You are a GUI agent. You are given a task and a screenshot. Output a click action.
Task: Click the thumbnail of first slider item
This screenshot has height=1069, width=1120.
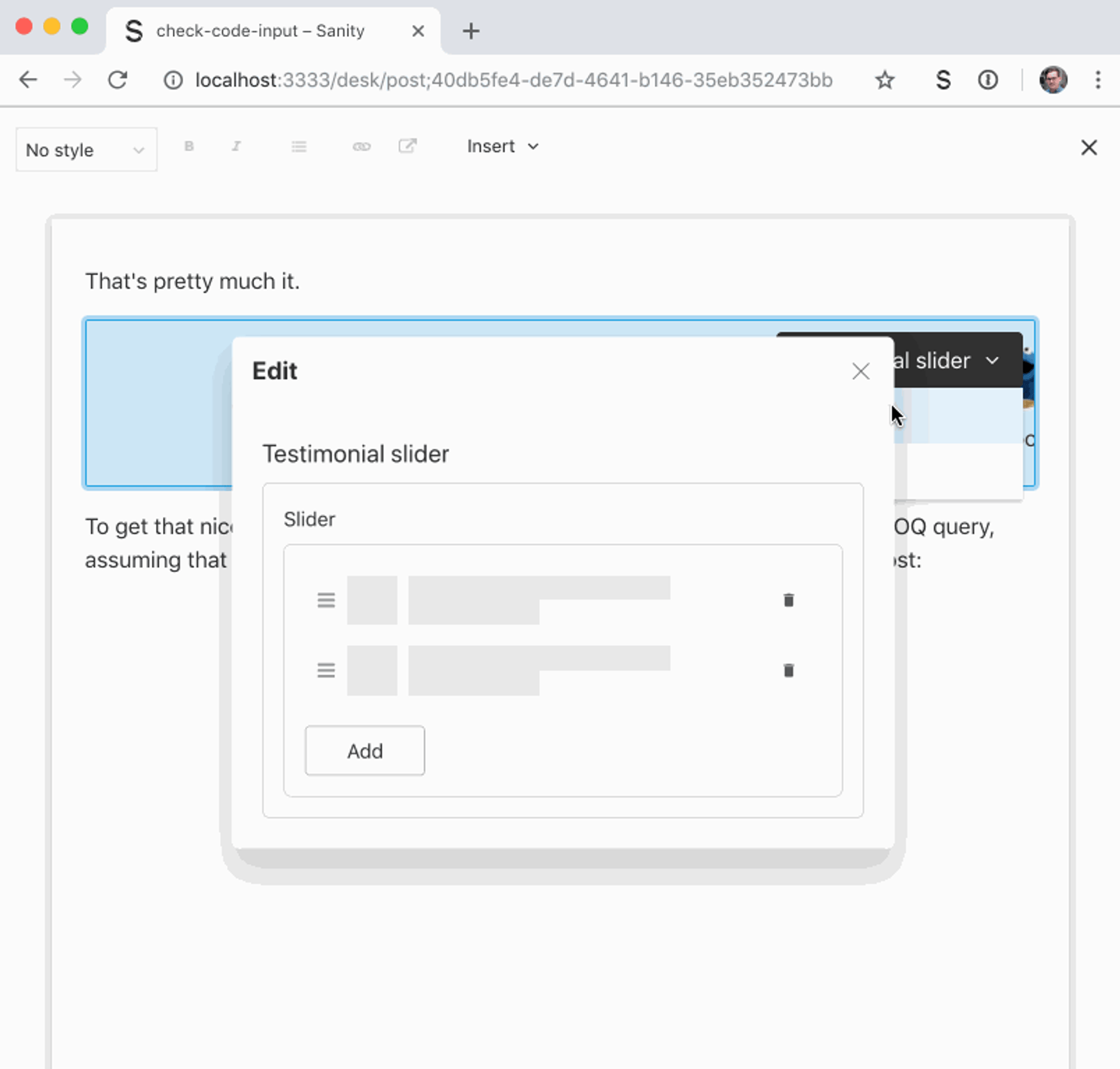pos(370,600)
